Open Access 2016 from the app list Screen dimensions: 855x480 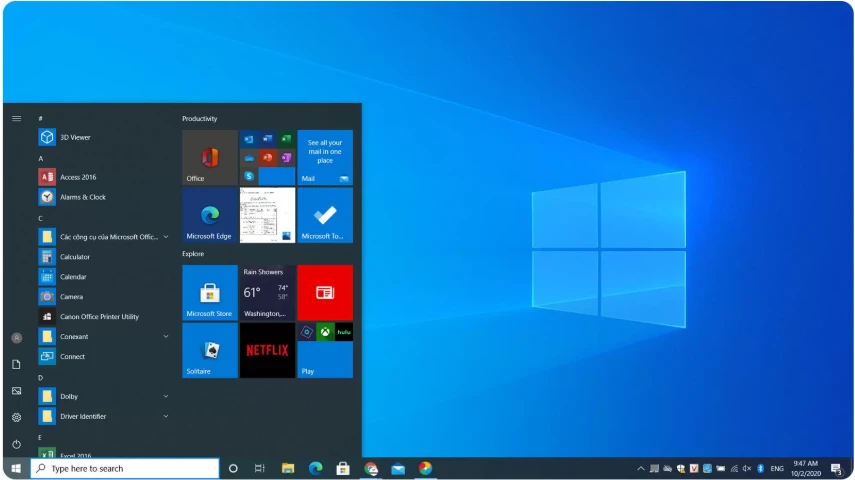(104, 177)
